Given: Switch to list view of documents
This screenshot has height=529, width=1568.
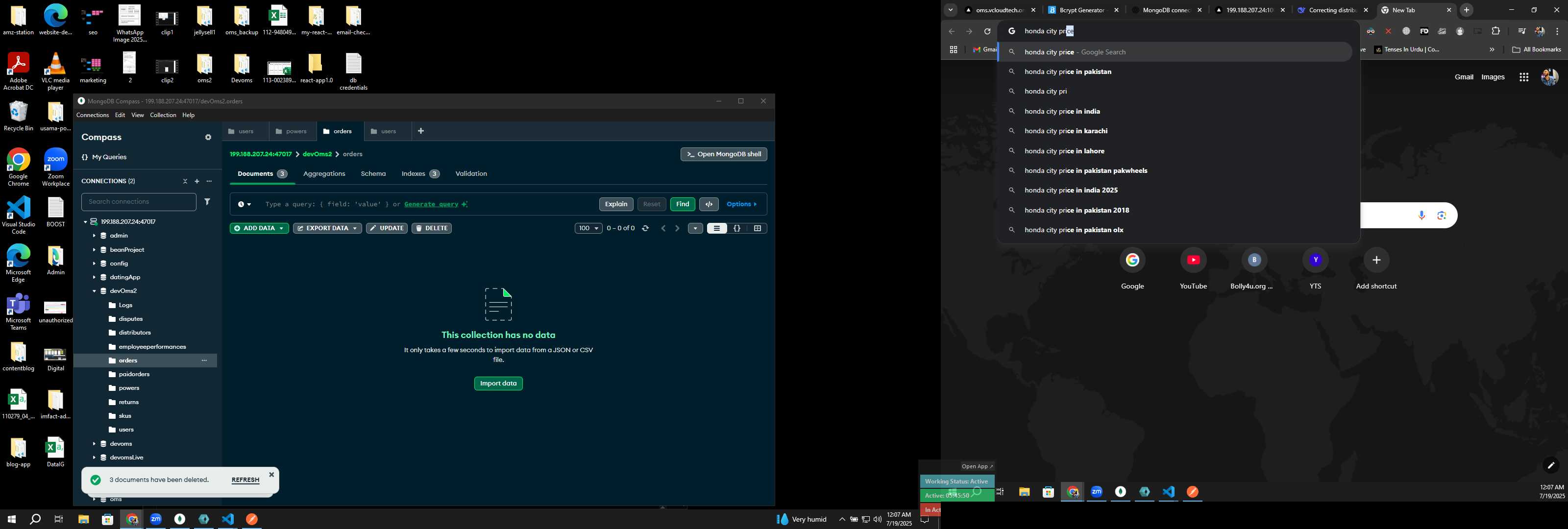Looking at the screenshot, I should tap(716, 229).
